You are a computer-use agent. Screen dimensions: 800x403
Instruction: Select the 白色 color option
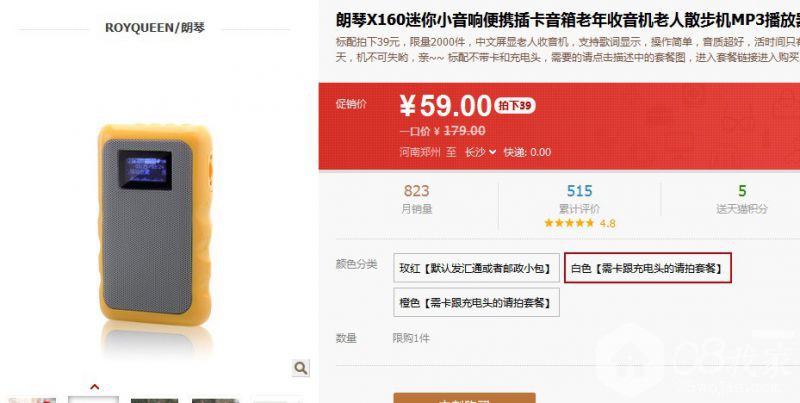point(647,268)
